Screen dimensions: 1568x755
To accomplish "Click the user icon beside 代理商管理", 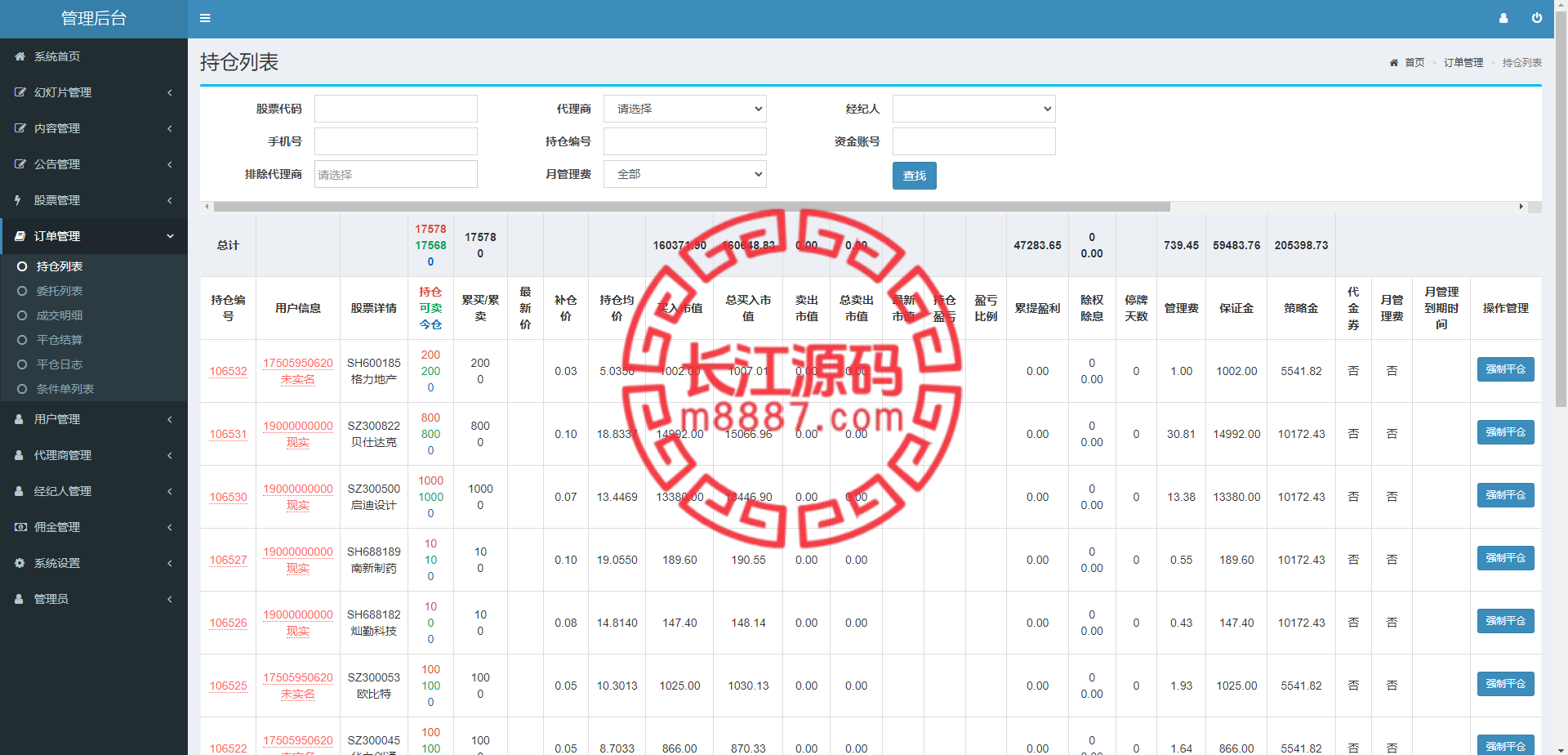I will 19,455.
